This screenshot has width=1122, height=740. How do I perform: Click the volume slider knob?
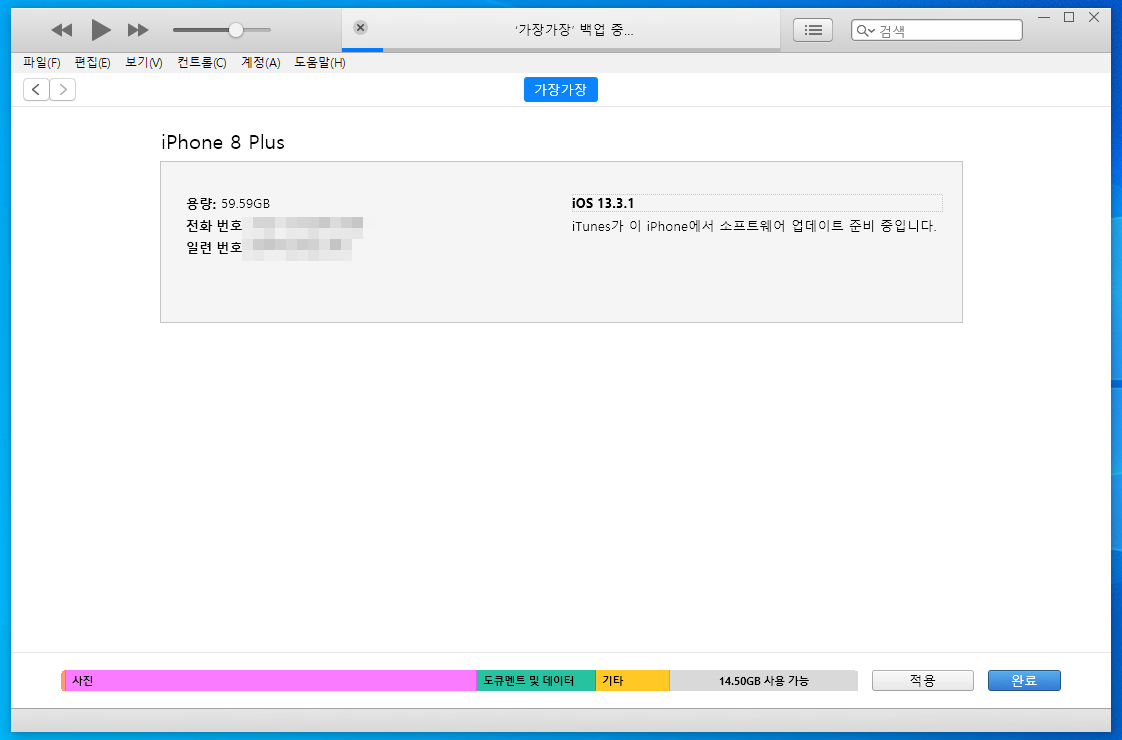point(235,30)
